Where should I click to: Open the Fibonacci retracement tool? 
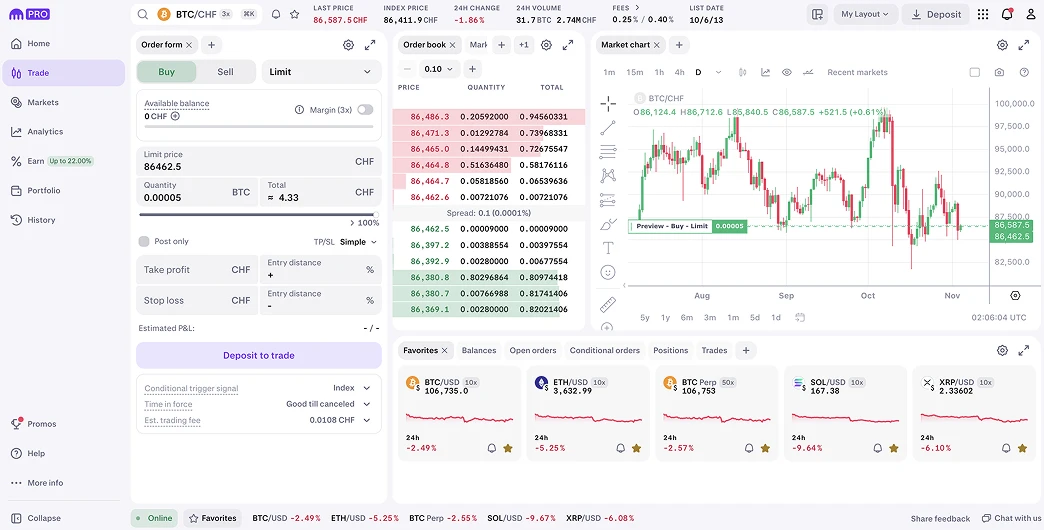coord(608,152)
